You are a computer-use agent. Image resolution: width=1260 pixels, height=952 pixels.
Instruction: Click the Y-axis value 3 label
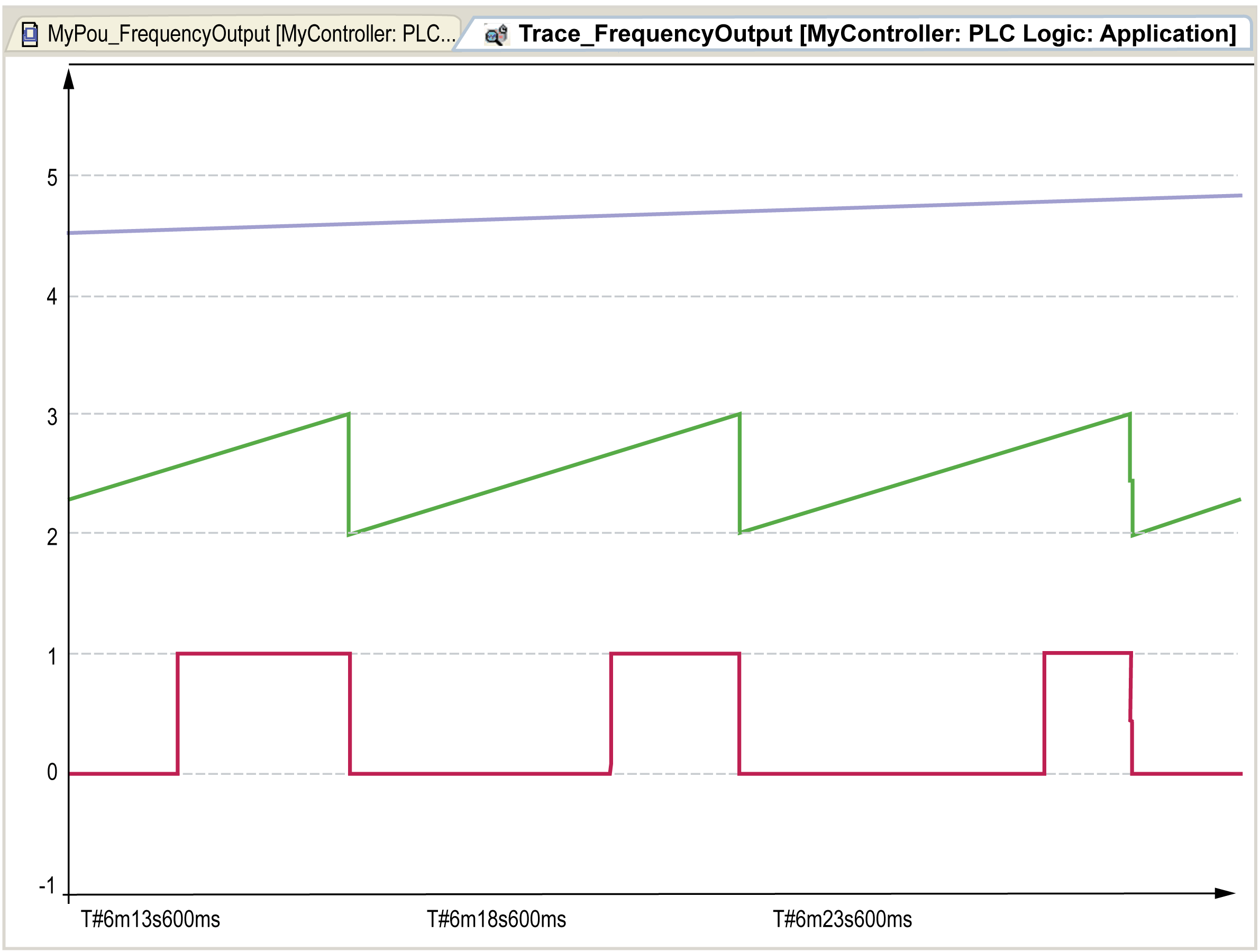(x=52, y=417)
